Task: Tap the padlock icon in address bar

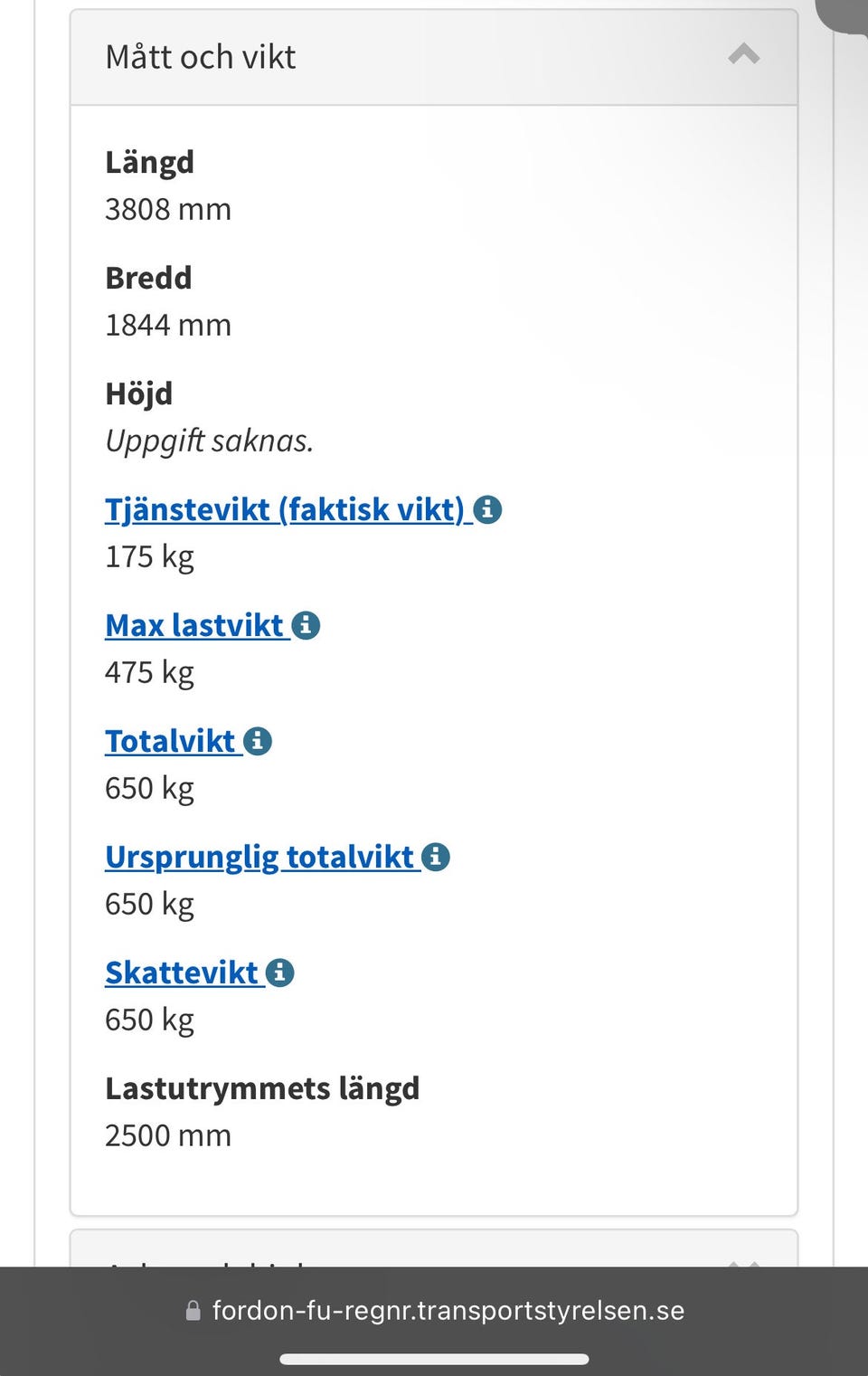Action: [x=193, y=1311]
